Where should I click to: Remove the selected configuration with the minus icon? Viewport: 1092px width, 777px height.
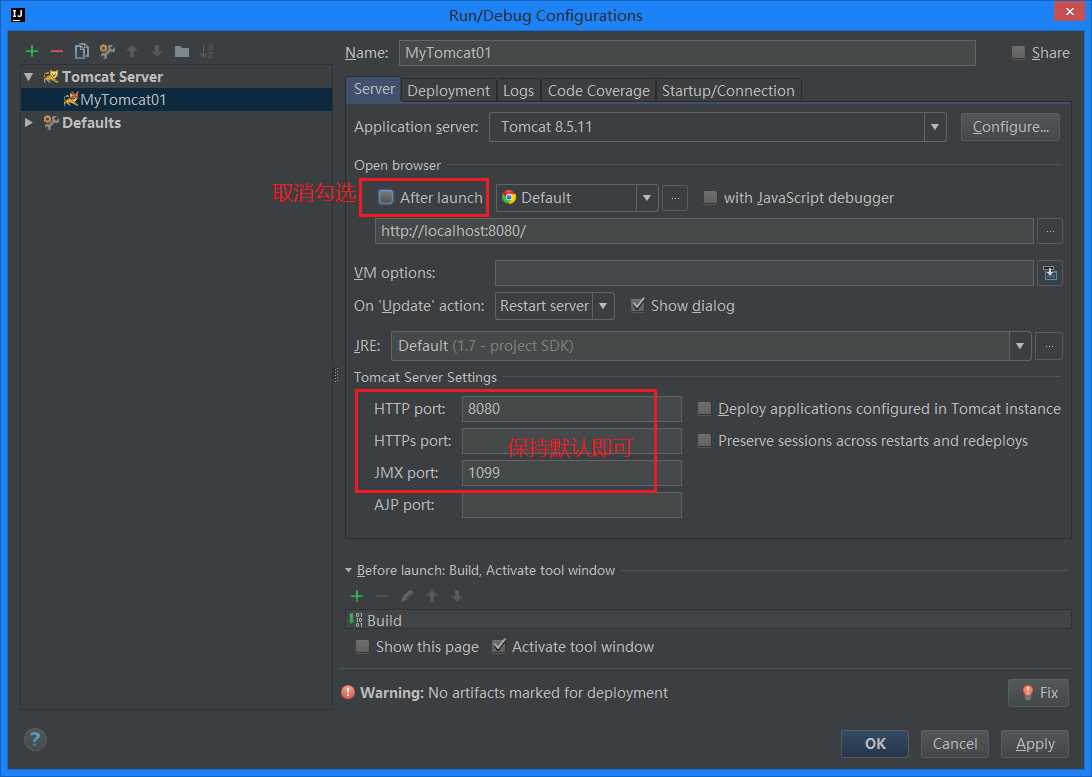click(57, 51)
